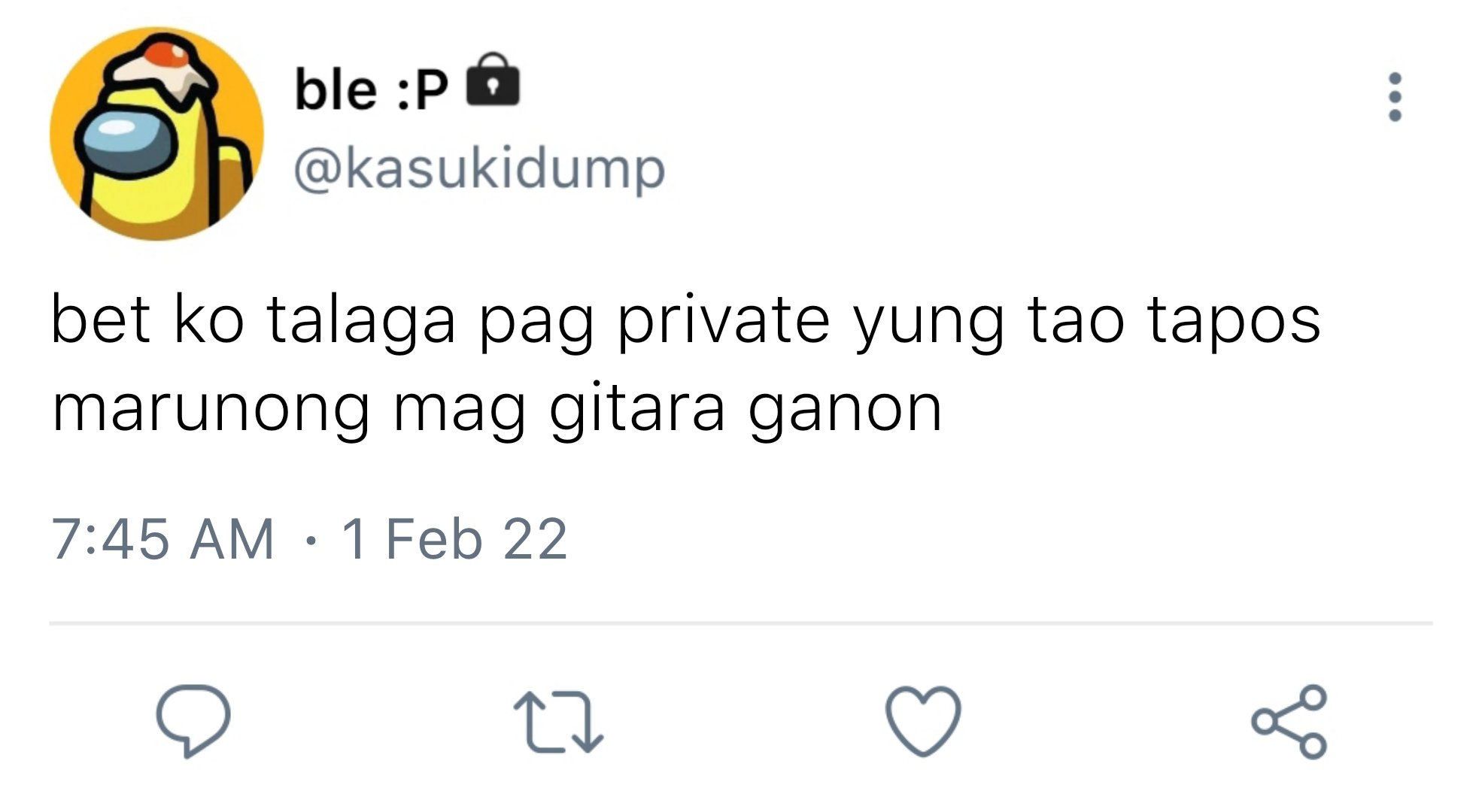Open the yellow crewmate profile picture
This screenshot has width=1482, height=812.
pyautogui.click(x=156, y=134)
